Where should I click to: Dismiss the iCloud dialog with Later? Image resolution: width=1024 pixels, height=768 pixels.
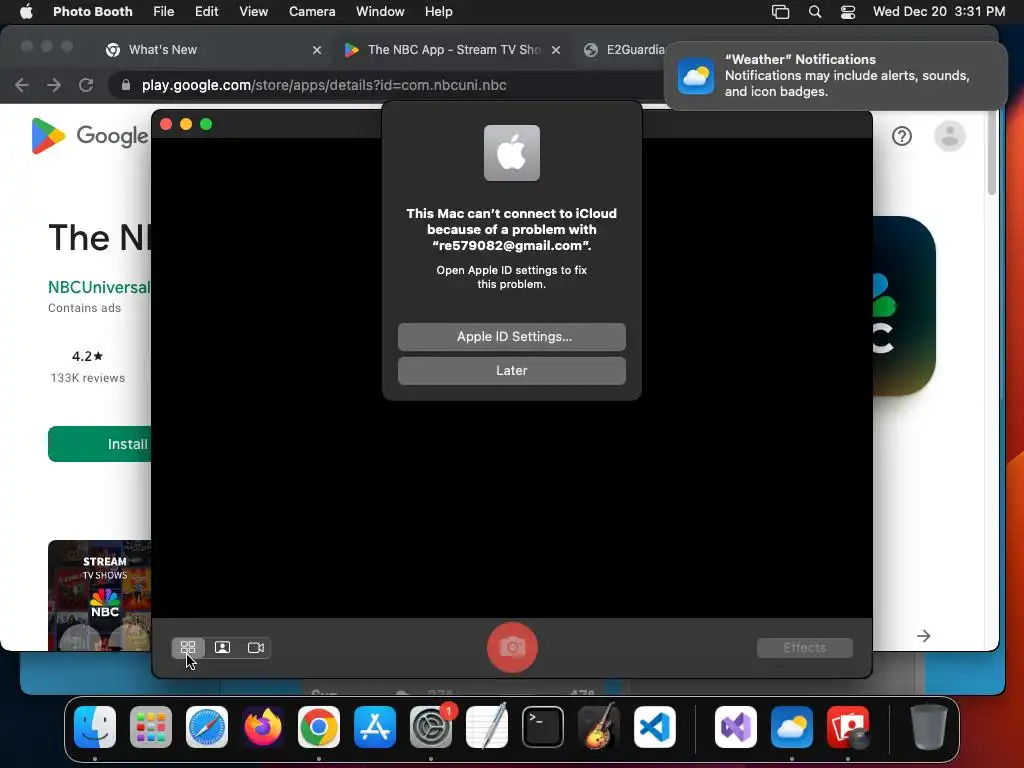point(512,370)
